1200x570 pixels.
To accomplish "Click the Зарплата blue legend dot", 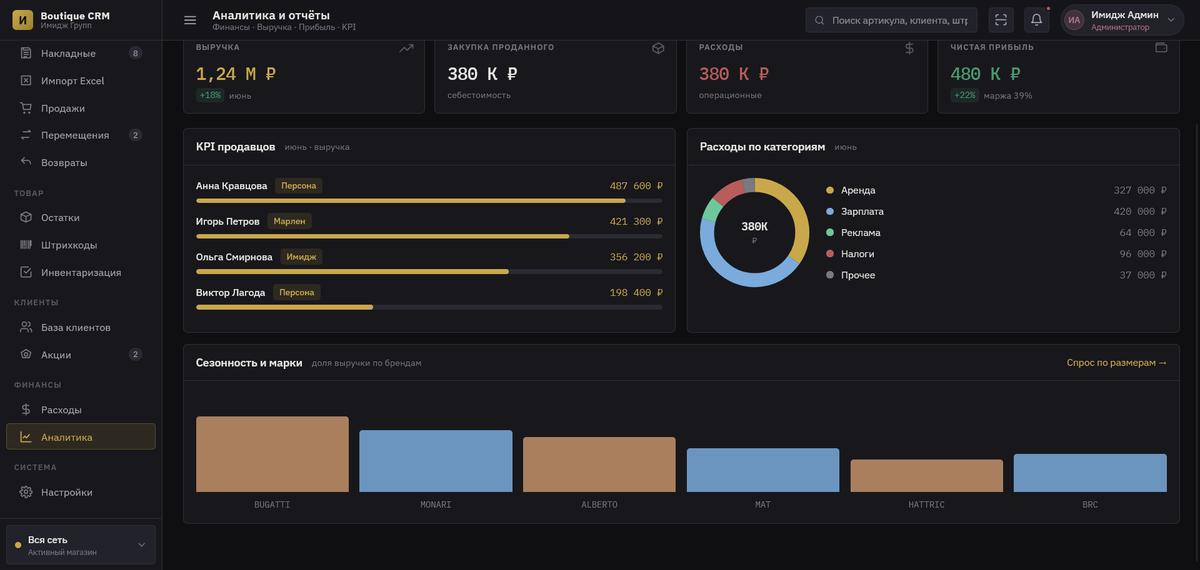I will (830, 212).
